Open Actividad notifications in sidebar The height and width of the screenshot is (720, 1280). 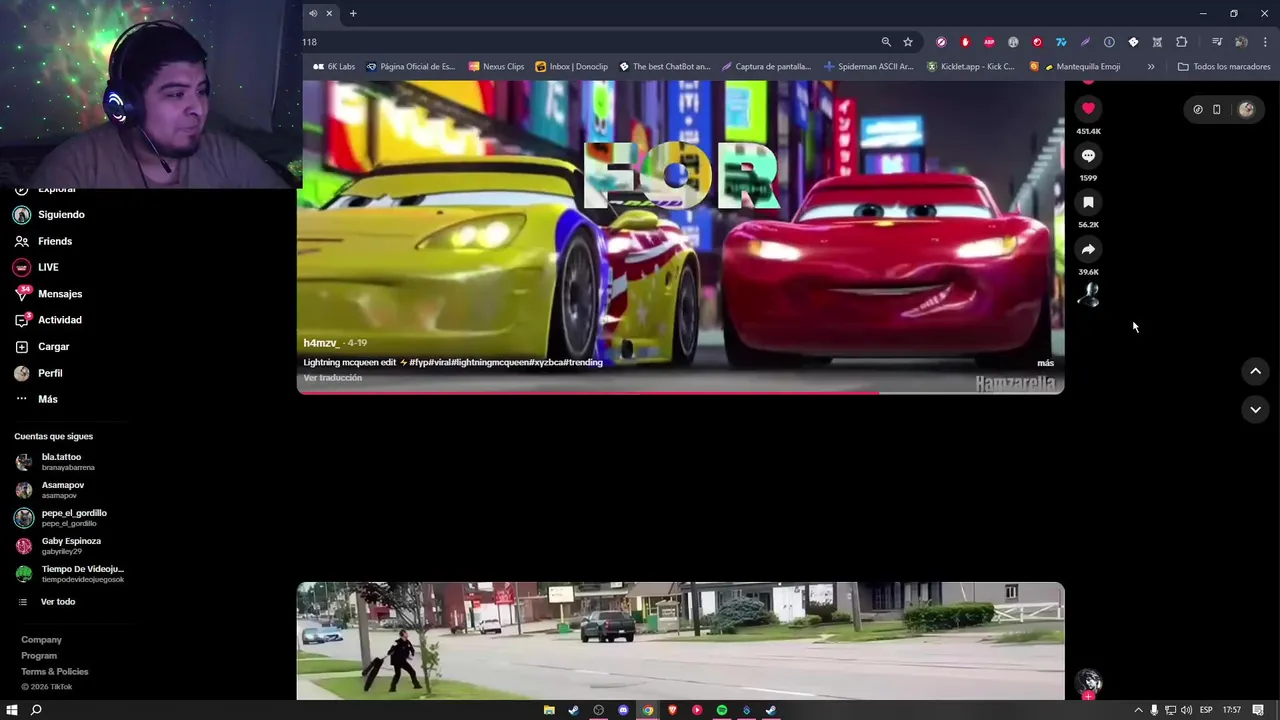click(x=48, y=320)
